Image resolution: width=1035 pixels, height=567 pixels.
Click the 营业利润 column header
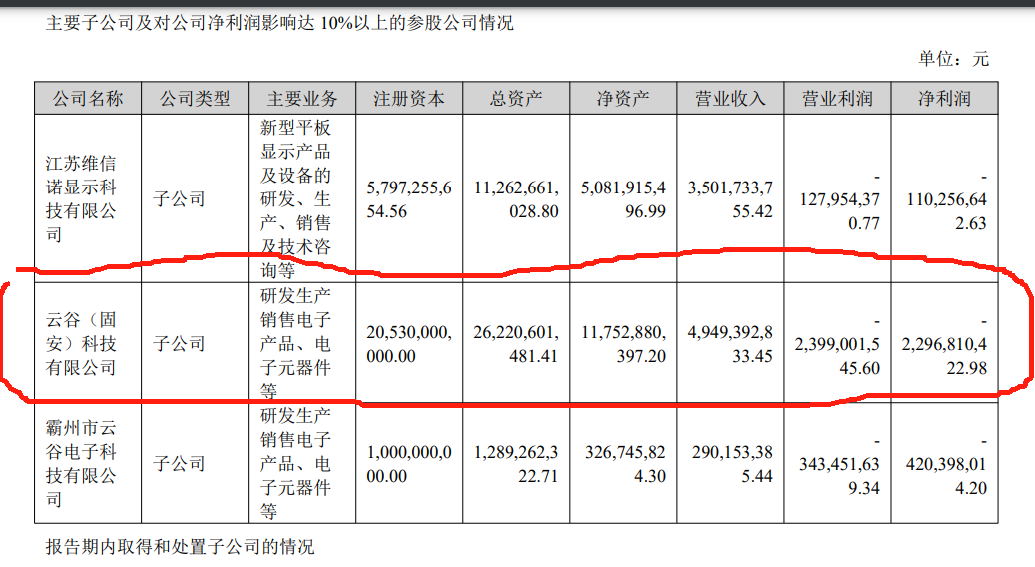click(x=837, y=99)
